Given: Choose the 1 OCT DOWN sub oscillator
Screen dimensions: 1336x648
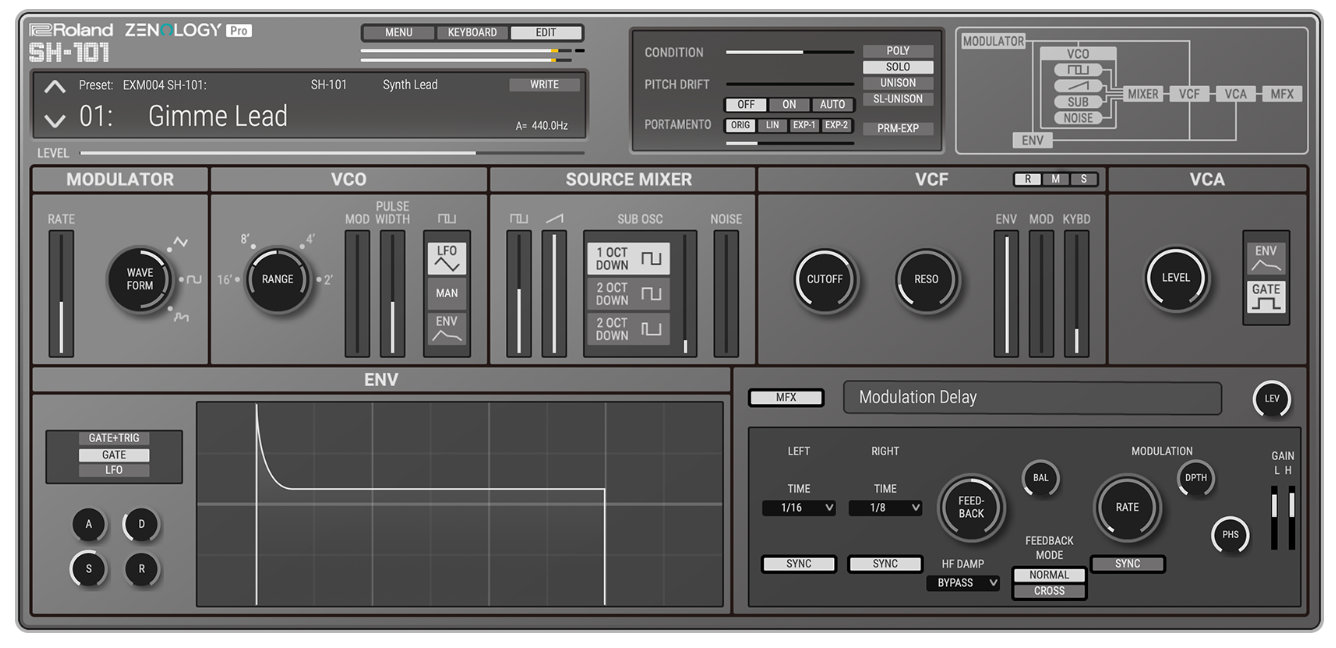Looking at the screenshot, I should [x=628, y=259].
